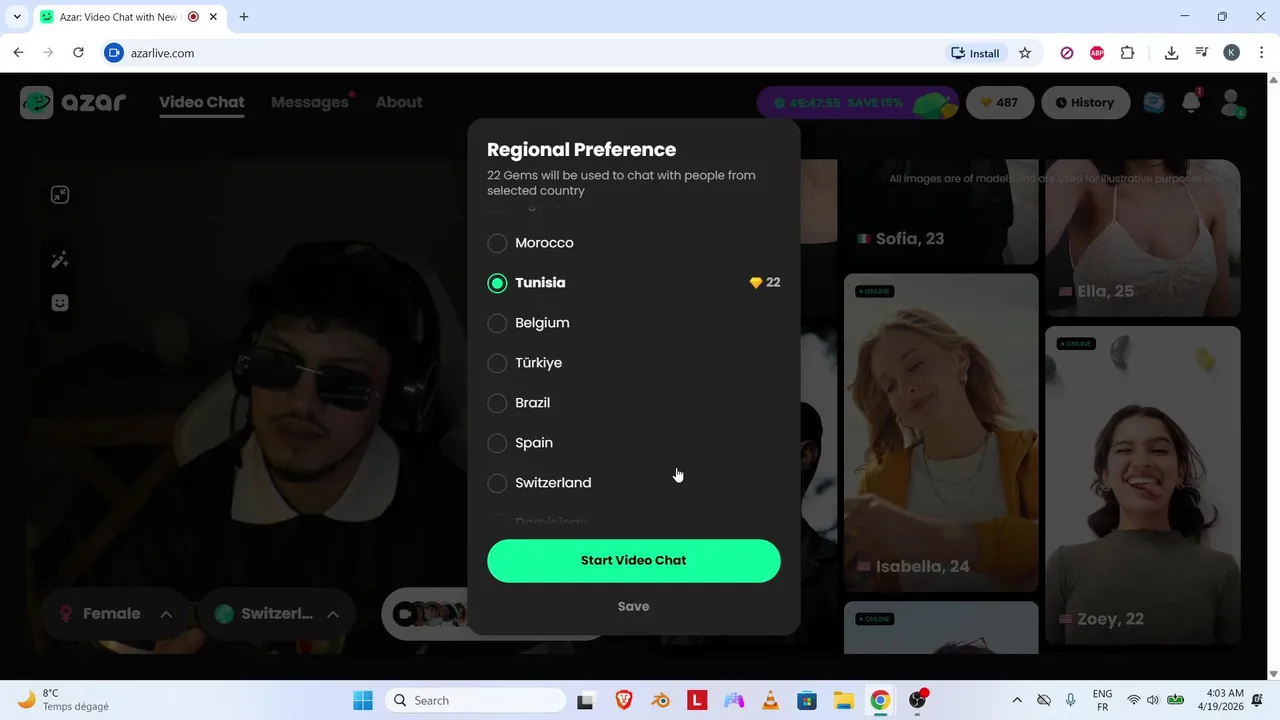1280x720 pixels.
Task: Click the Start Video Chat button
Action: click(633, 560)
